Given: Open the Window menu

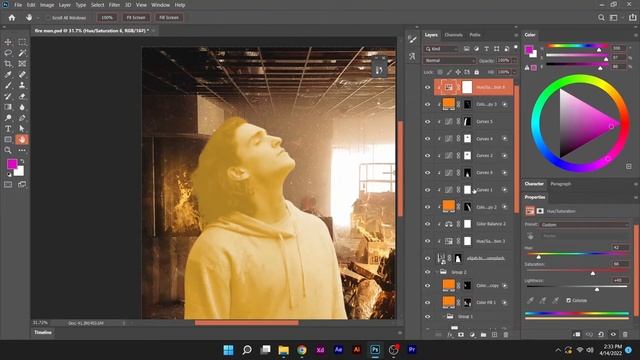Looking at the screenshot, I should (x=160, y=5).
